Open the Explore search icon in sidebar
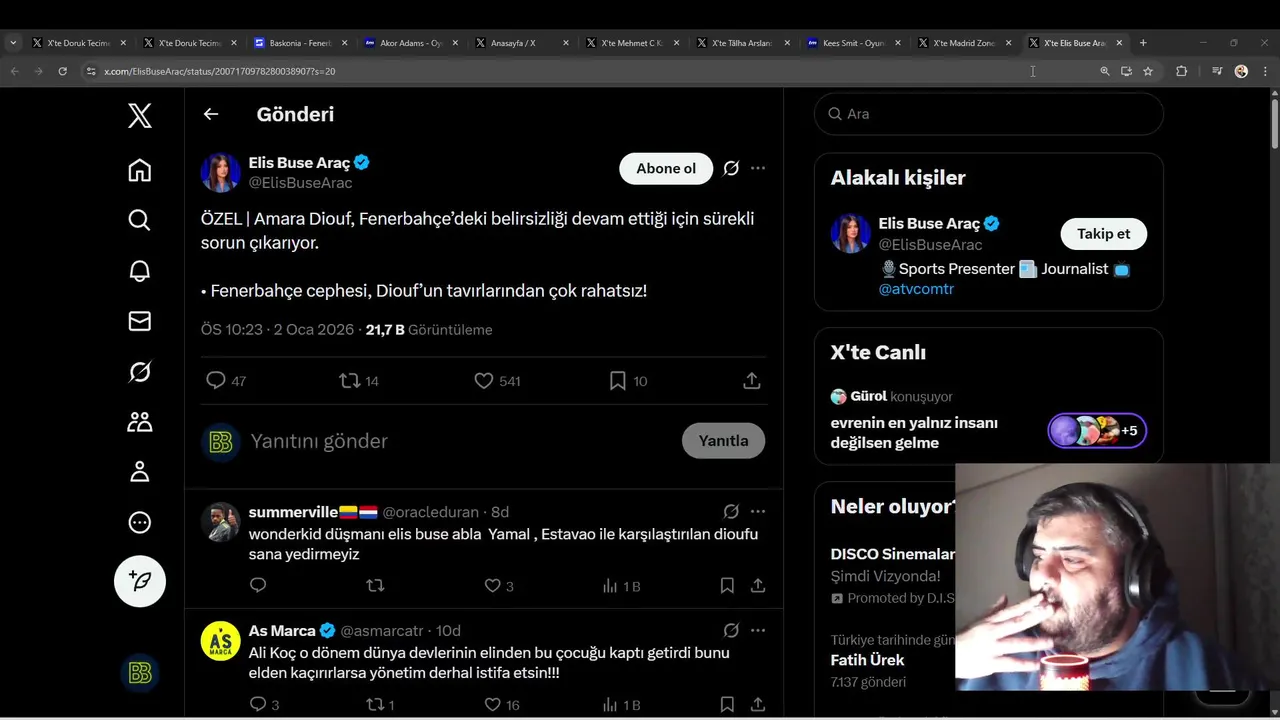1280x720 pixels. (140, 220)
